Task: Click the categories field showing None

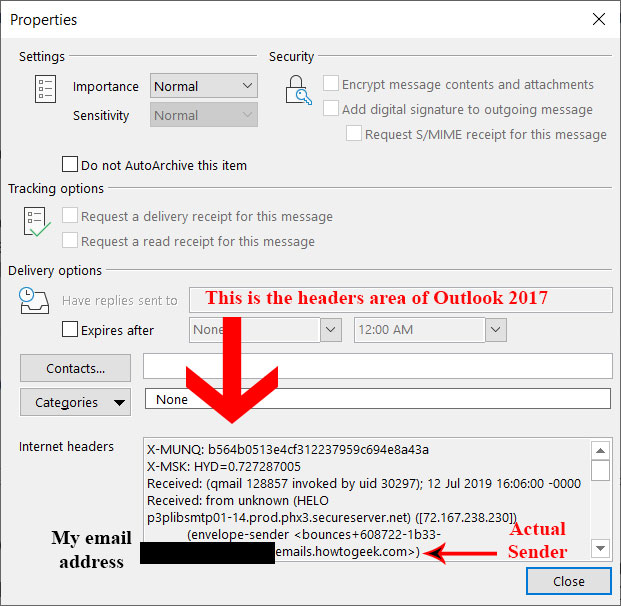Action: pyautogui.click(x=378, y=398)
